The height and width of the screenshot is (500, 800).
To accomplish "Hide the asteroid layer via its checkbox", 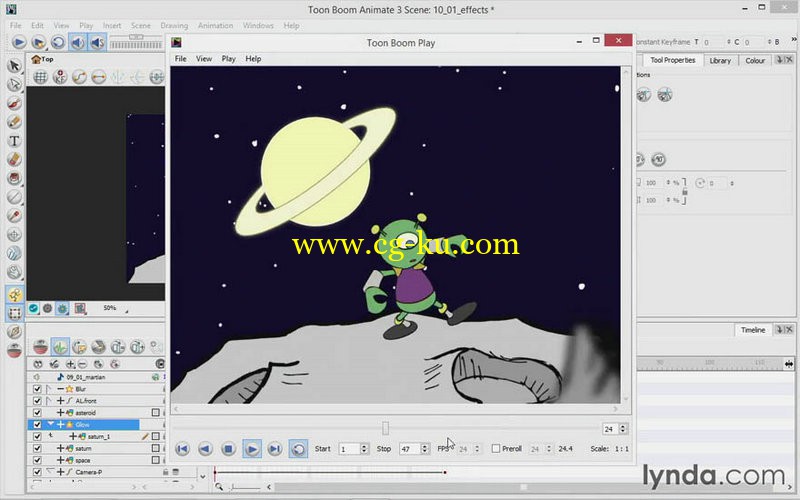I will point(37,412).
